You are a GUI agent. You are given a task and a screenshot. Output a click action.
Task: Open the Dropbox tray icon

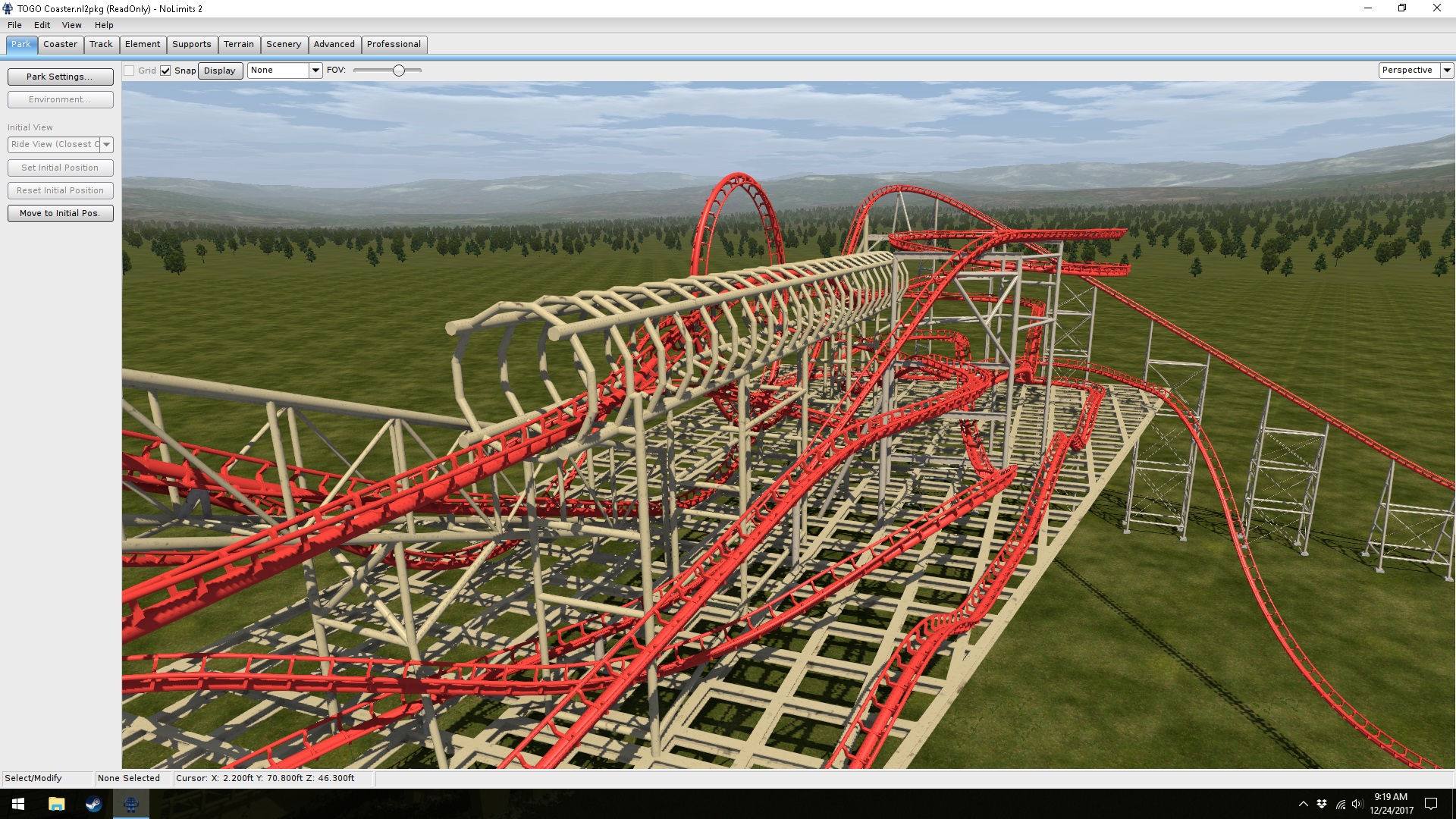(1322, 804)
